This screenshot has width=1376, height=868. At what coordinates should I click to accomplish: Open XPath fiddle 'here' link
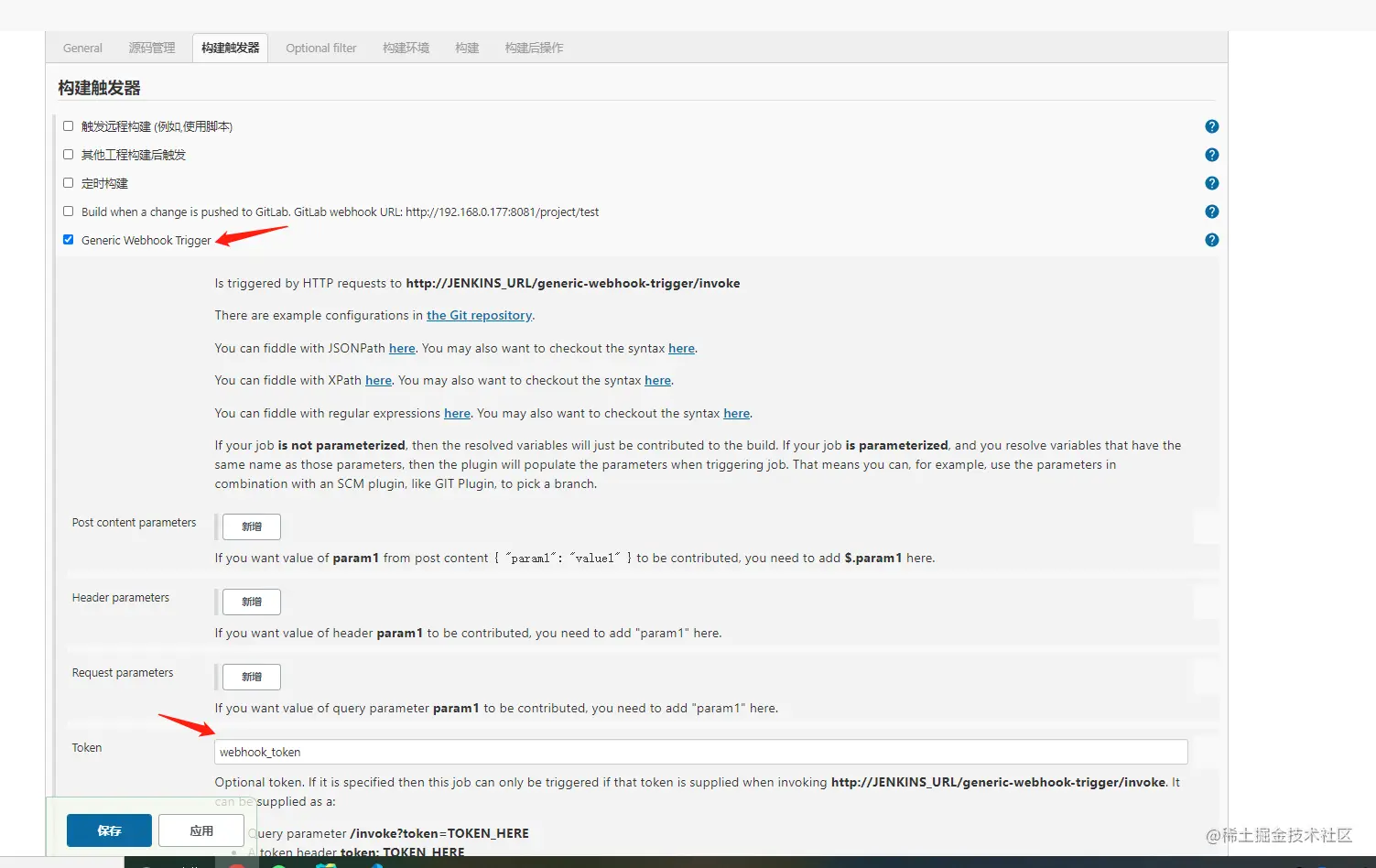[x=378, y=380]
